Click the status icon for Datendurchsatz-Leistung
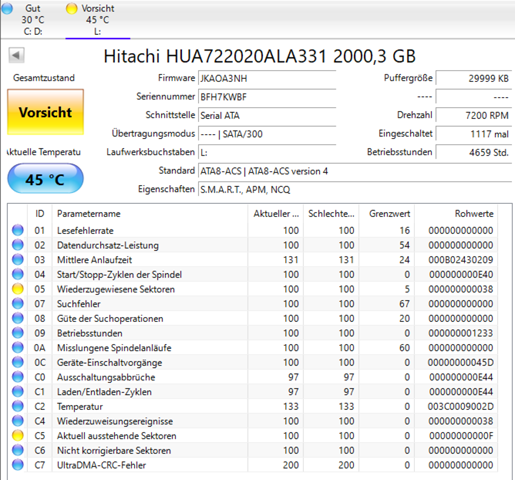The image size is (515, 480). [18, 245]
